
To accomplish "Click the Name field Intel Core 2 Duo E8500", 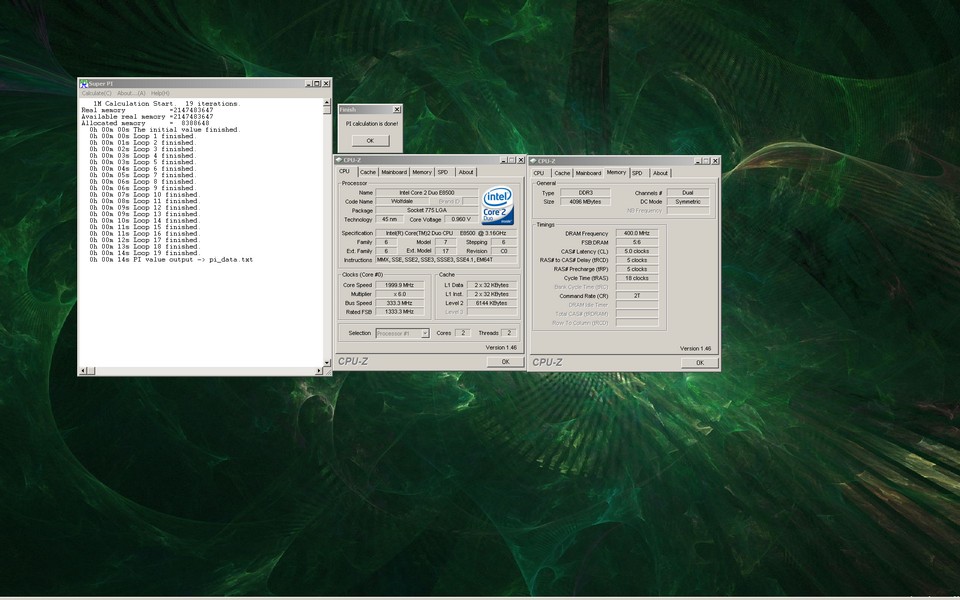I will pyautogui.click(x=427, y=192).
